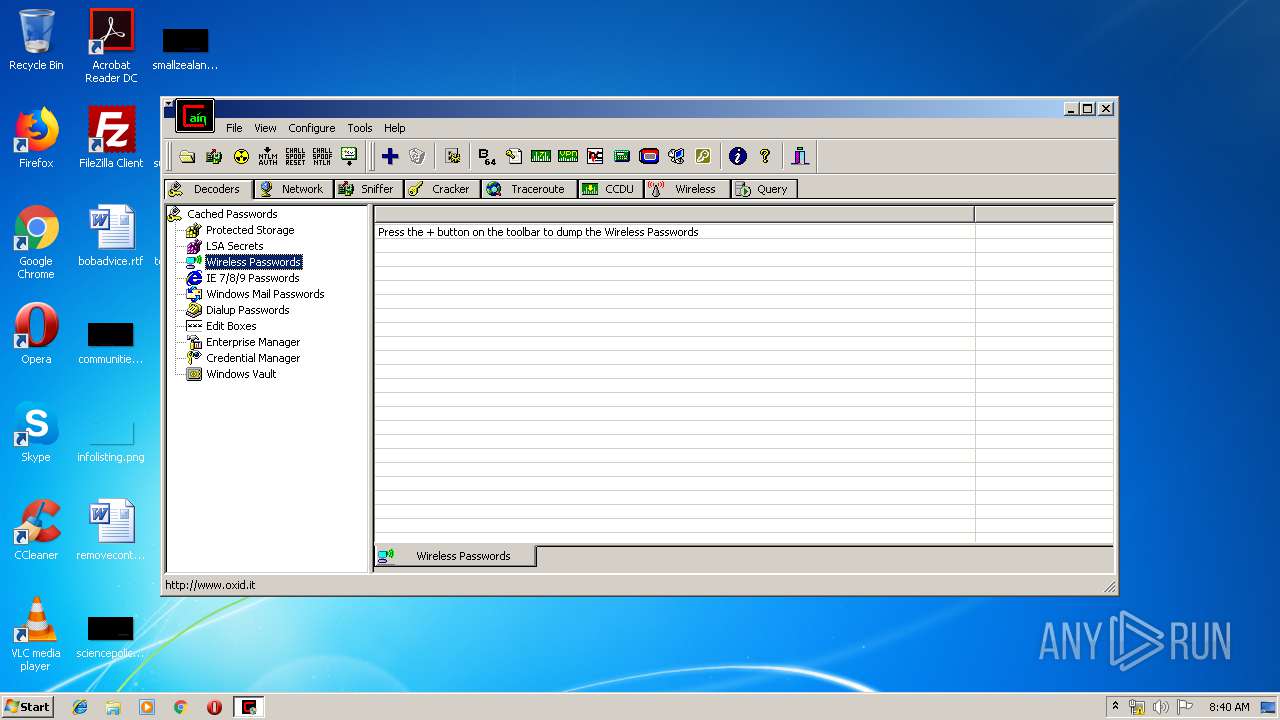The image size is (1280, 720).
Task: Open the Cisco Type-7 password decoder icon
Action: [541, 156]
